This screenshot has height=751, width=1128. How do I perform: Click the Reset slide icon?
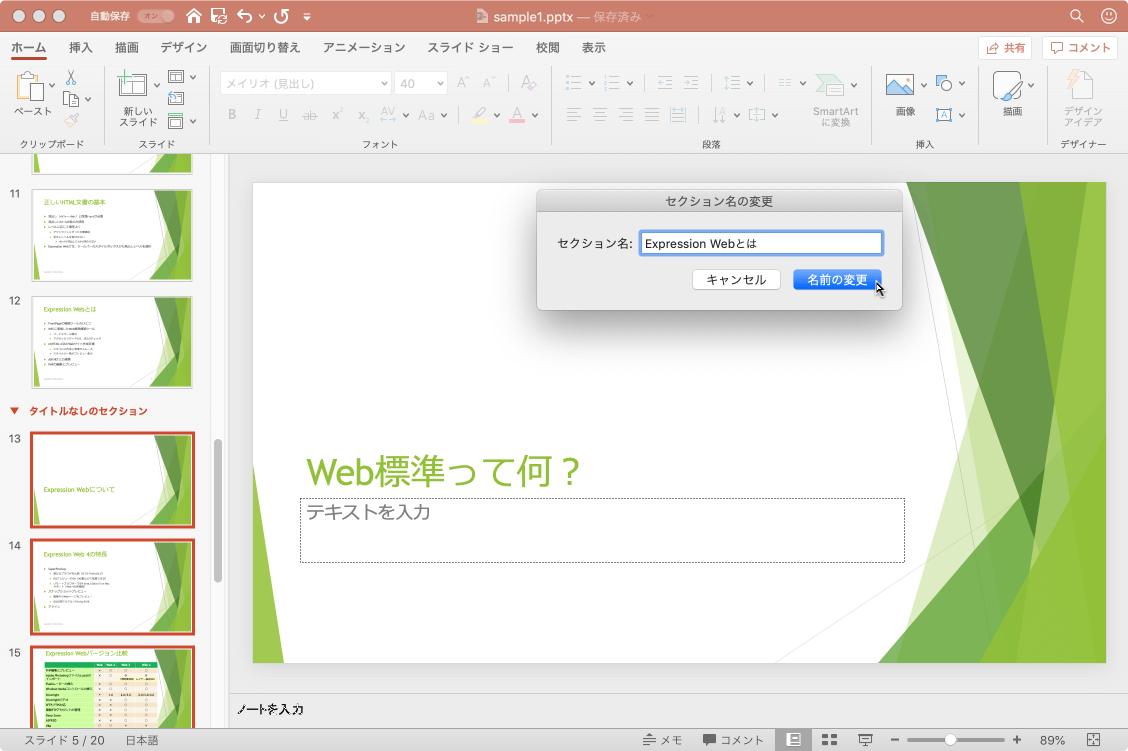coord(176,98)
